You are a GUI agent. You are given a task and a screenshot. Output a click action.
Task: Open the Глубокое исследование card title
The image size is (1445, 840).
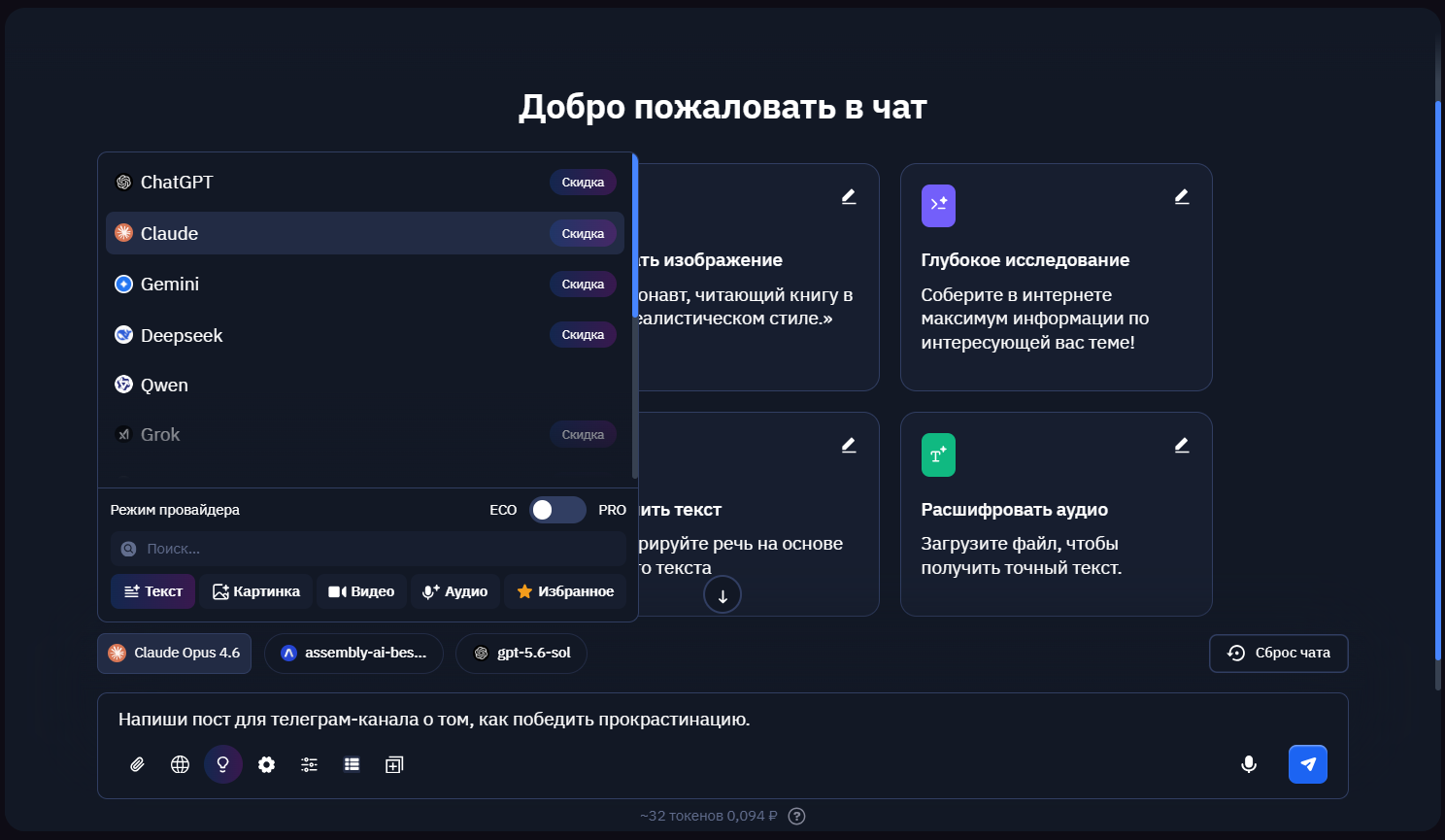pyautogui.click(x=1025, y=260)
